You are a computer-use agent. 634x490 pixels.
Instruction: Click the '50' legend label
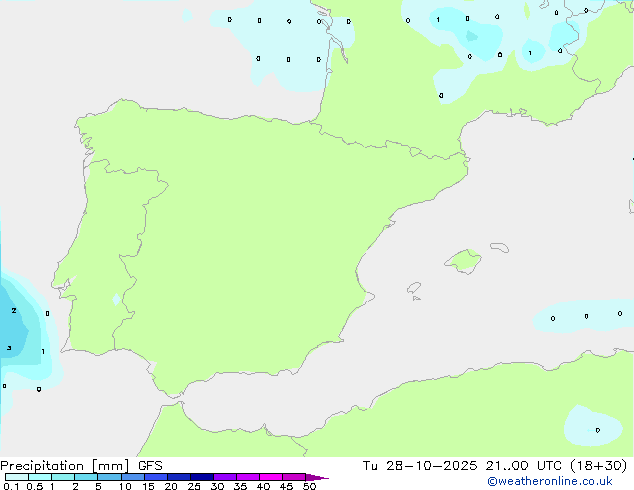coord(309,486)
